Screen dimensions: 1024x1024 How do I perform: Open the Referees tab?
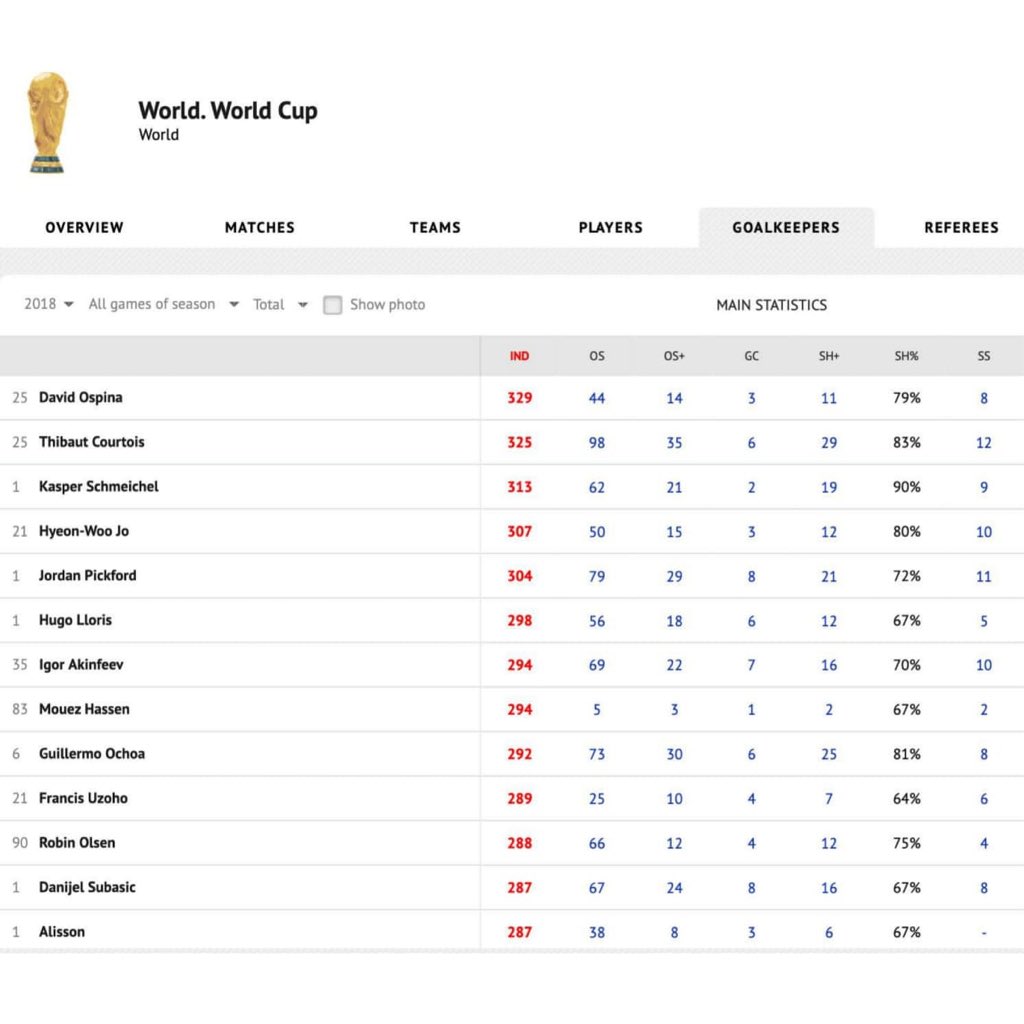pyautogui.click(x=961, y=227)
